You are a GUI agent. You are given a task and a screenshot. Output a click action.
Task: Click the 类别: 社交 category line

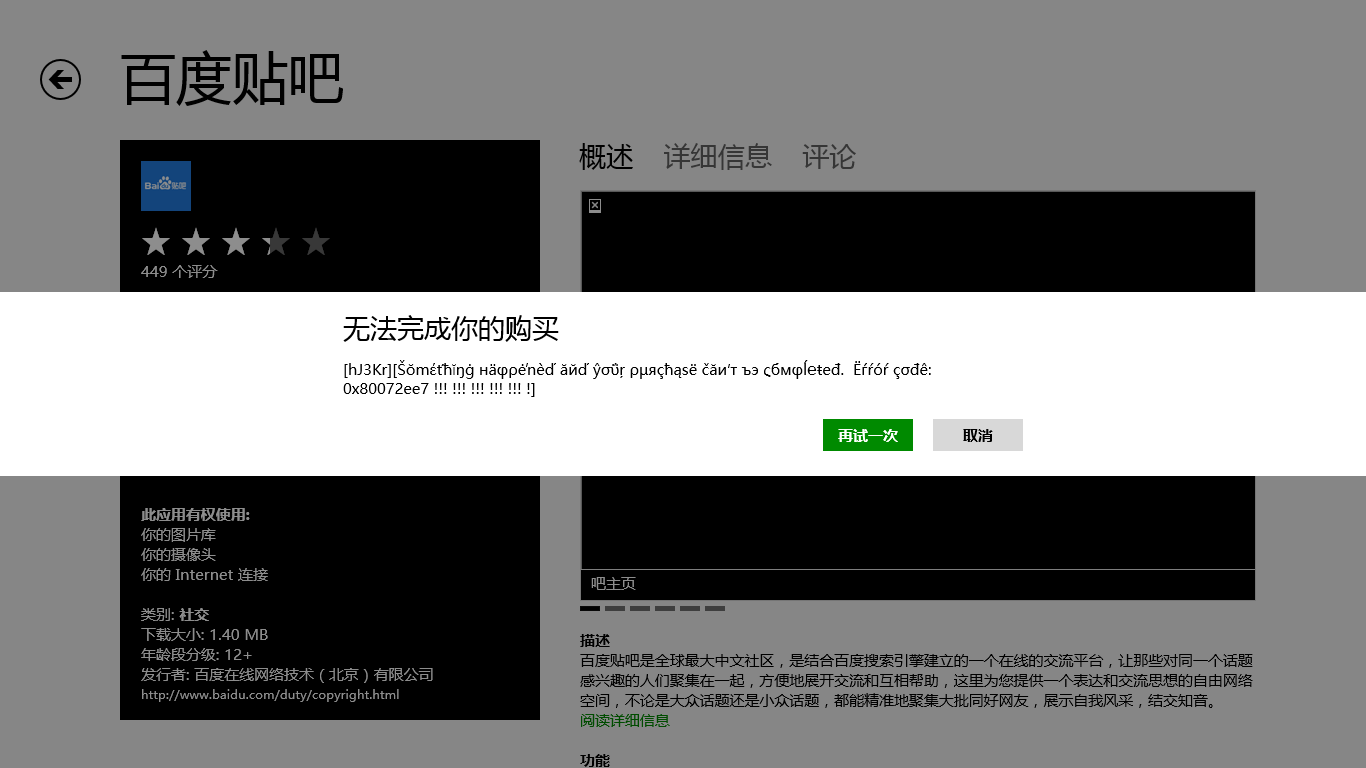(175, 615)
